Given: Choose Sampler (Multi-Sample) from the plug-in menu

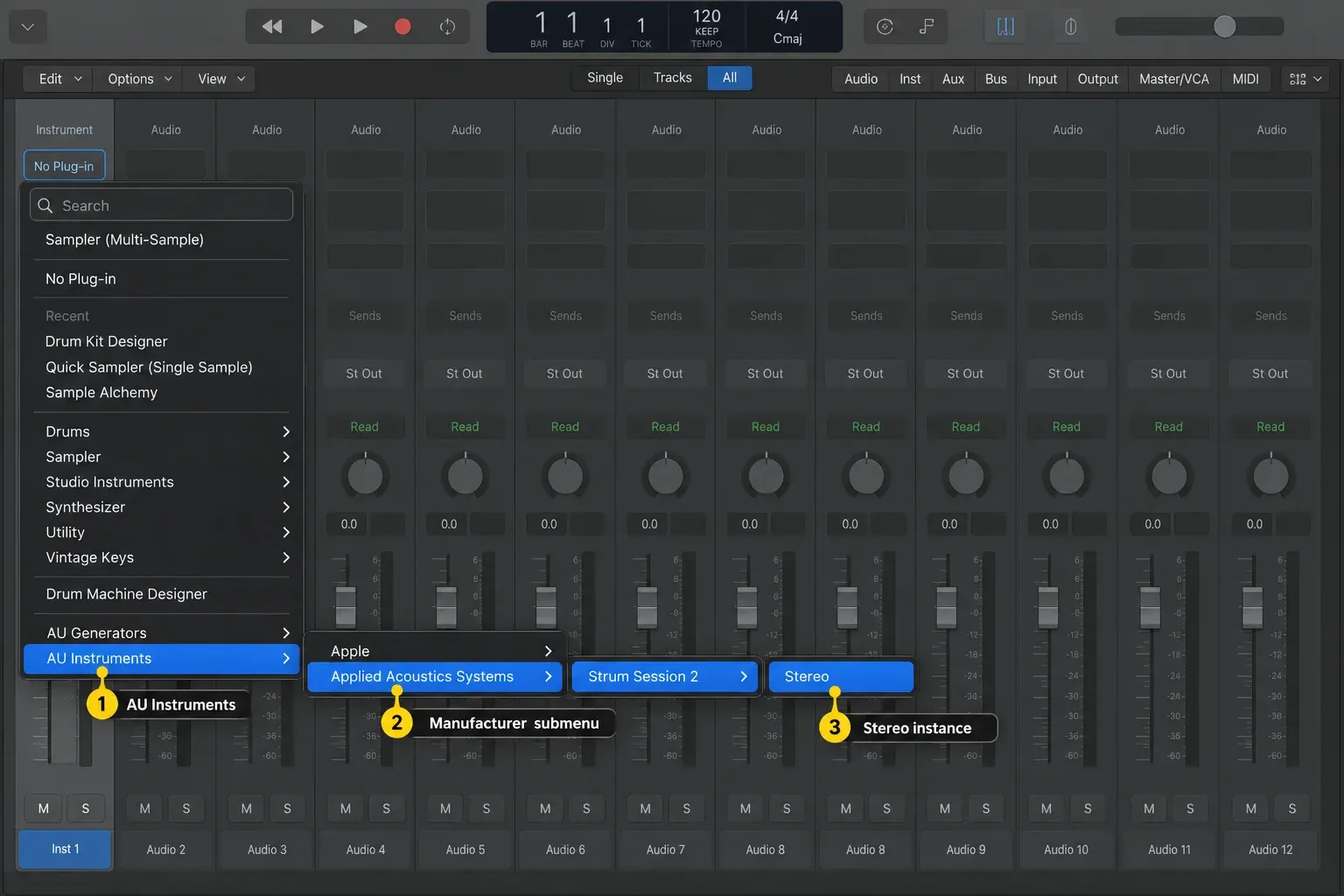Looking at the screenshot, I should [161, 240].
